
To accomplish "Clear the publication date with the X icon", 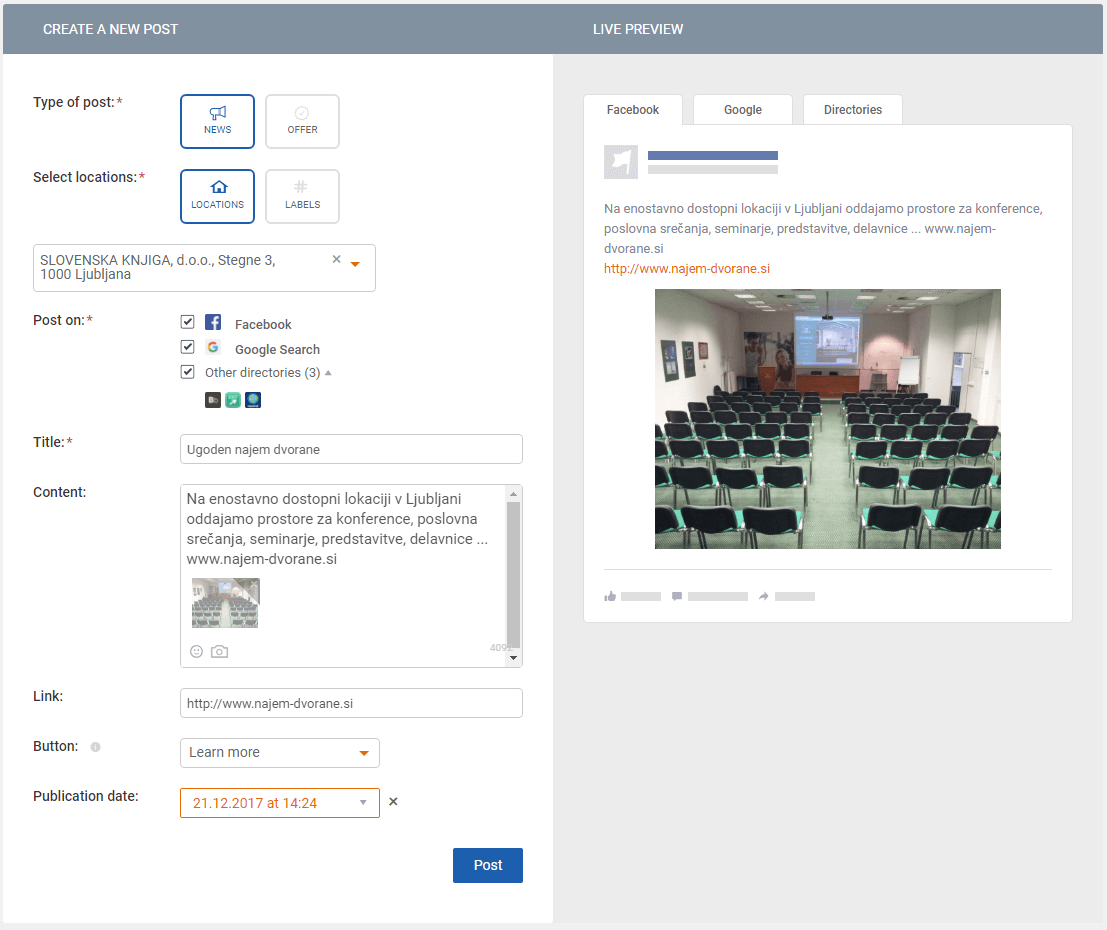I will [393, 802].
